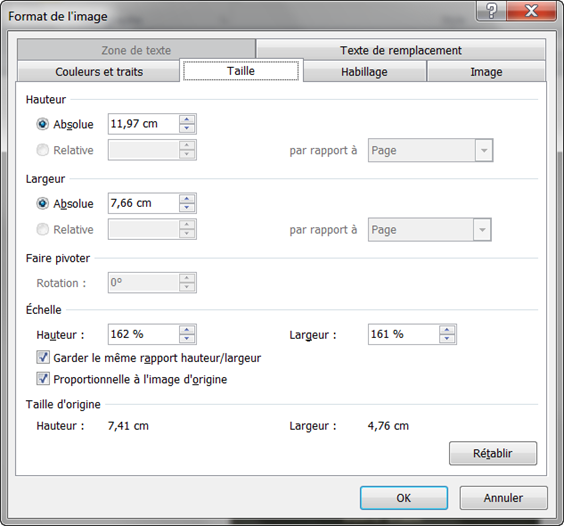Decrease scale Hauteur percentage spinner

coord(187,339)
